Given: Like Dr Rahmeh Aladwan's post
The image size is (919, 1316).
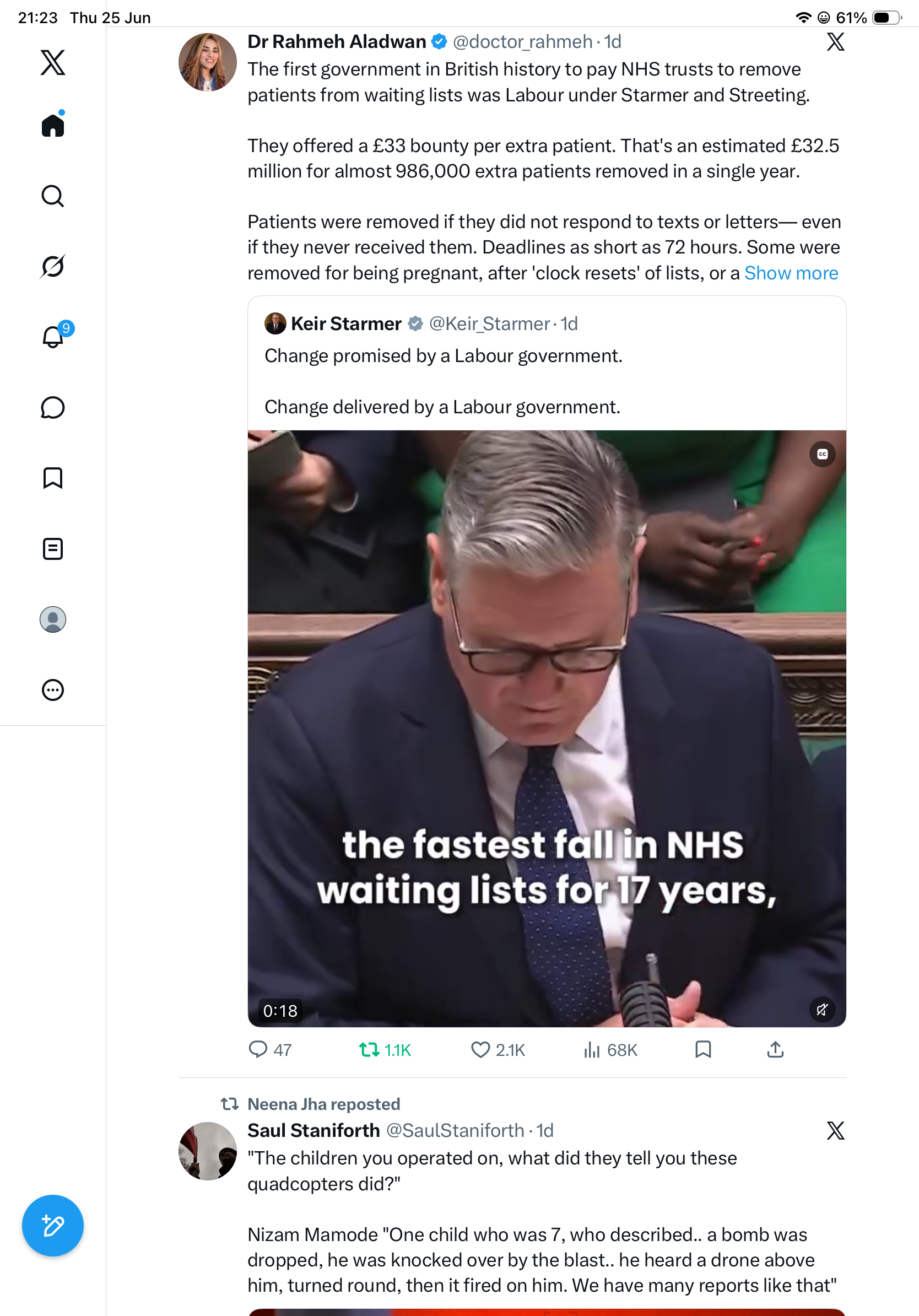Looking at the screenshot, I should 498,1049.
